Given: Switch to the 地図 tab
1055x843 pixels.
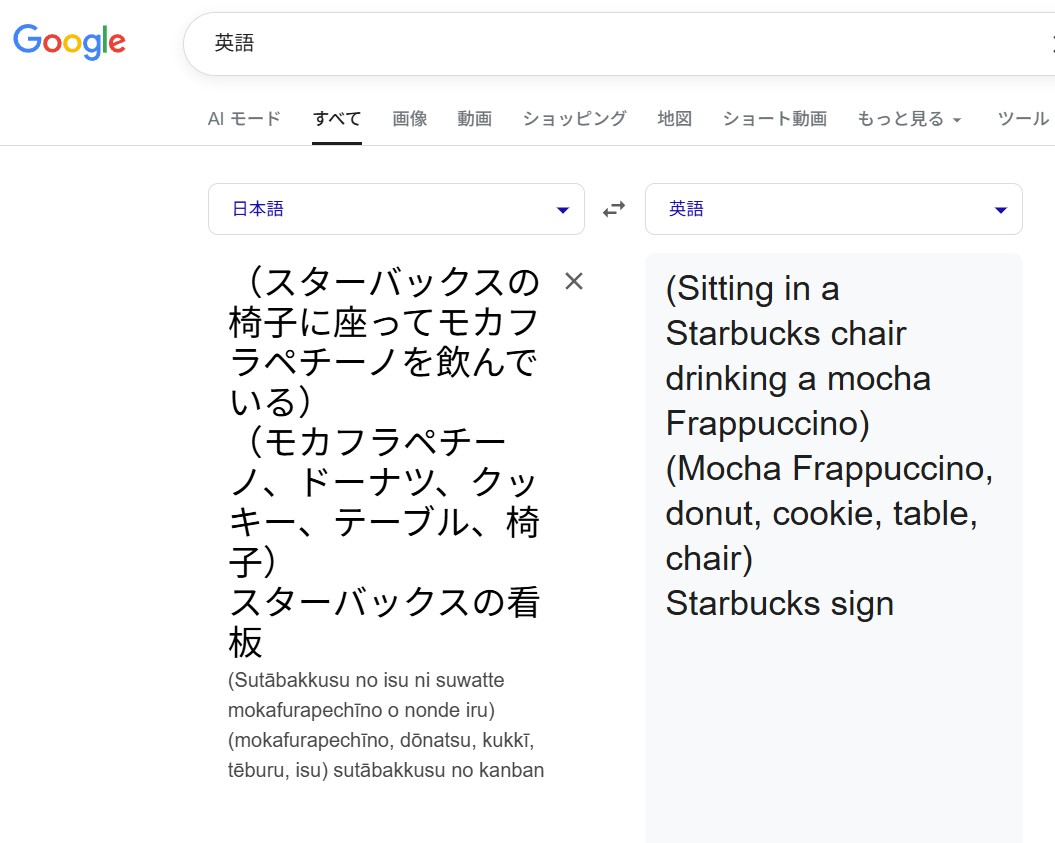Looking at the screenshot, I should click(674, 119).
